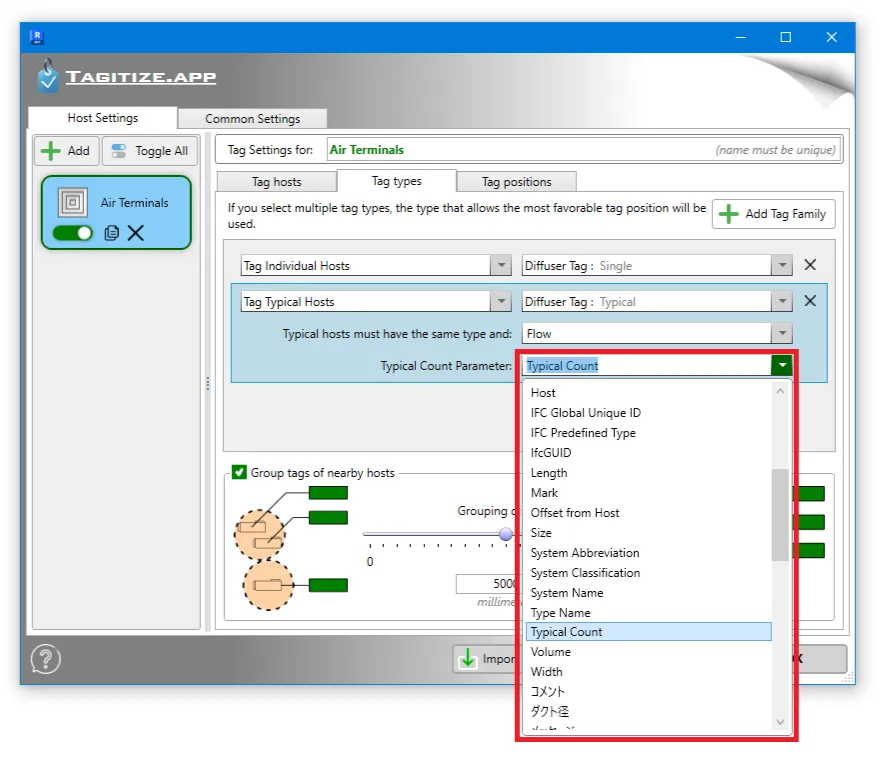Uncheck Group tags of nearby hosts
The height and width of the screenshot is (765, 882).
pyautogui.click(x=239, y=473)
